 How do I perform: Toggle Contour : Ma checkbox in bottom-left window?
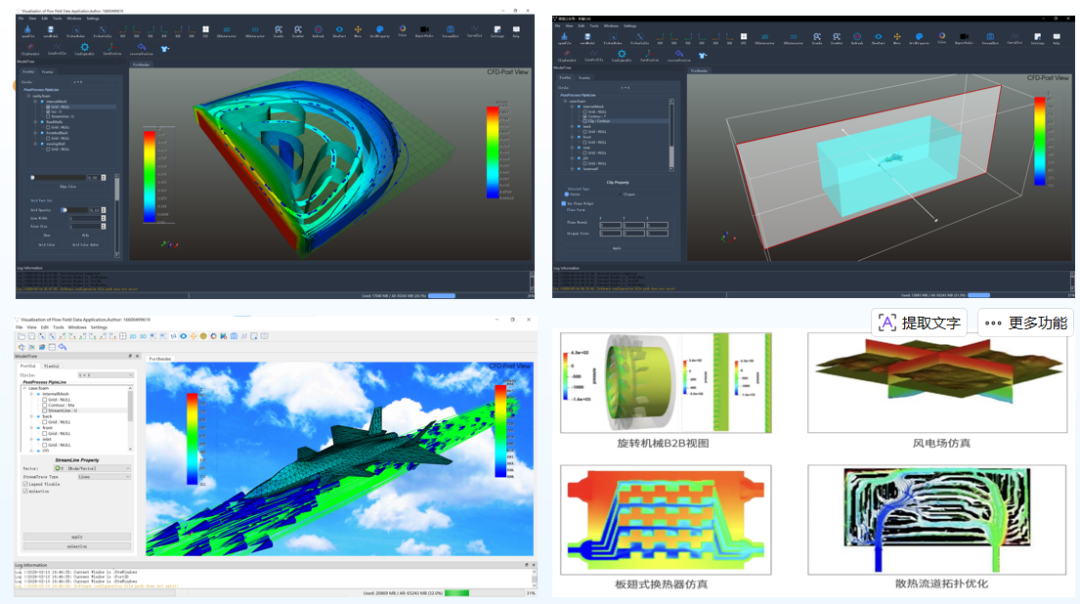click(45, 405)
